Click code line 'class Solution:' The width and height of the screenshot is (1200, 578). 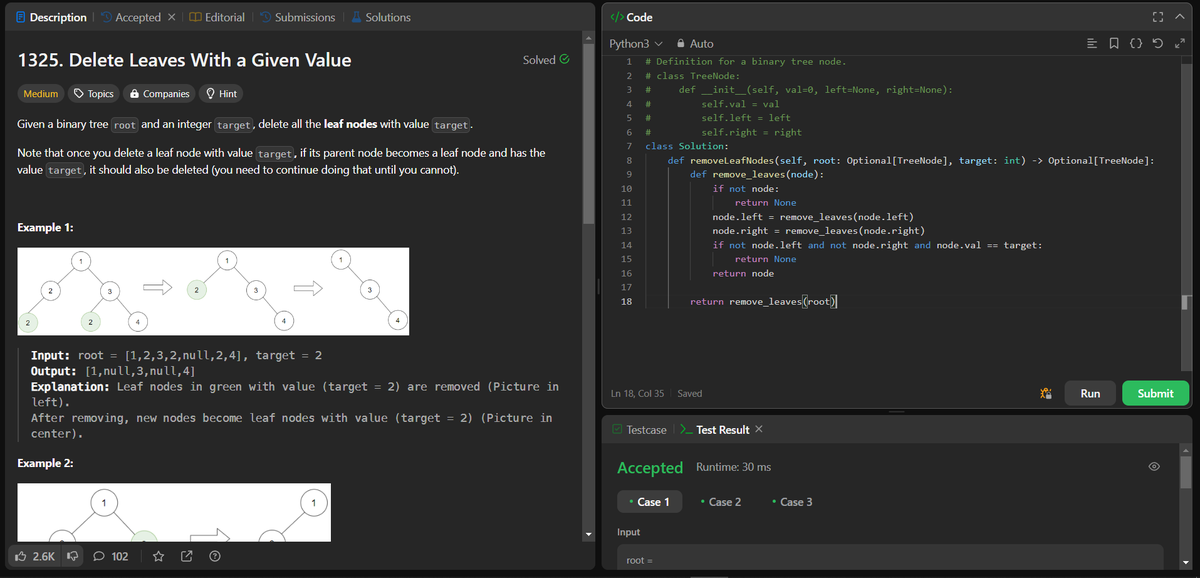pos(687,146)
